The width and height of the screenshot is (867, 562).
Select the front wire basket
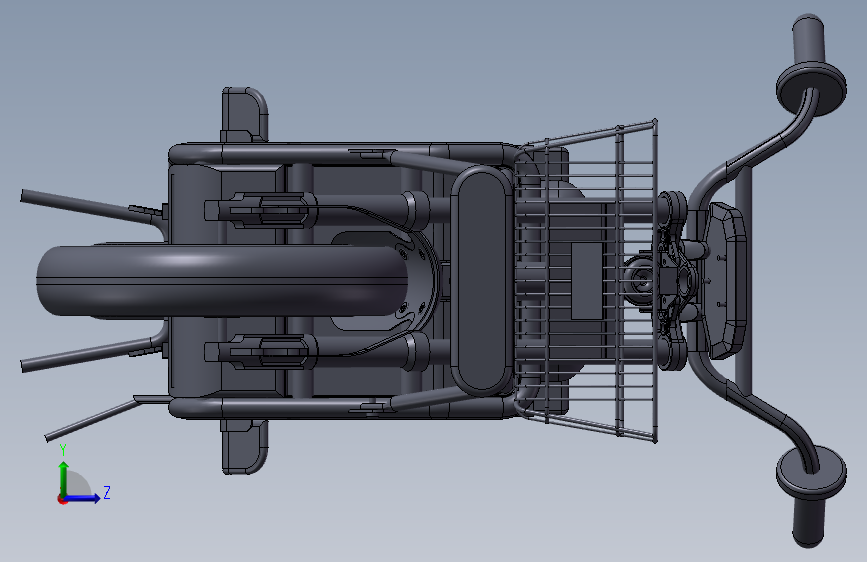[586, 280]
